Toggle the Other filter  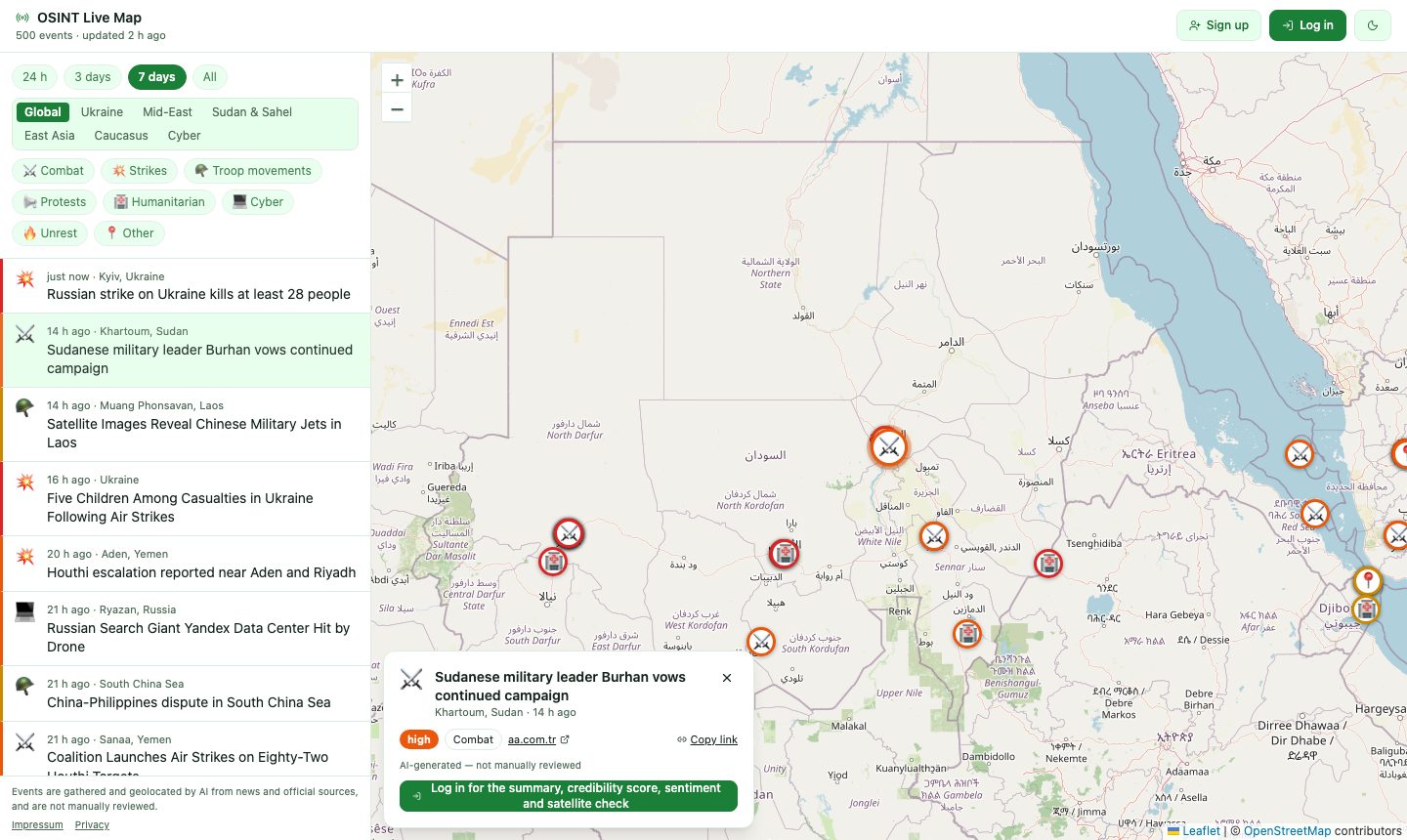[x=130, y=233]
